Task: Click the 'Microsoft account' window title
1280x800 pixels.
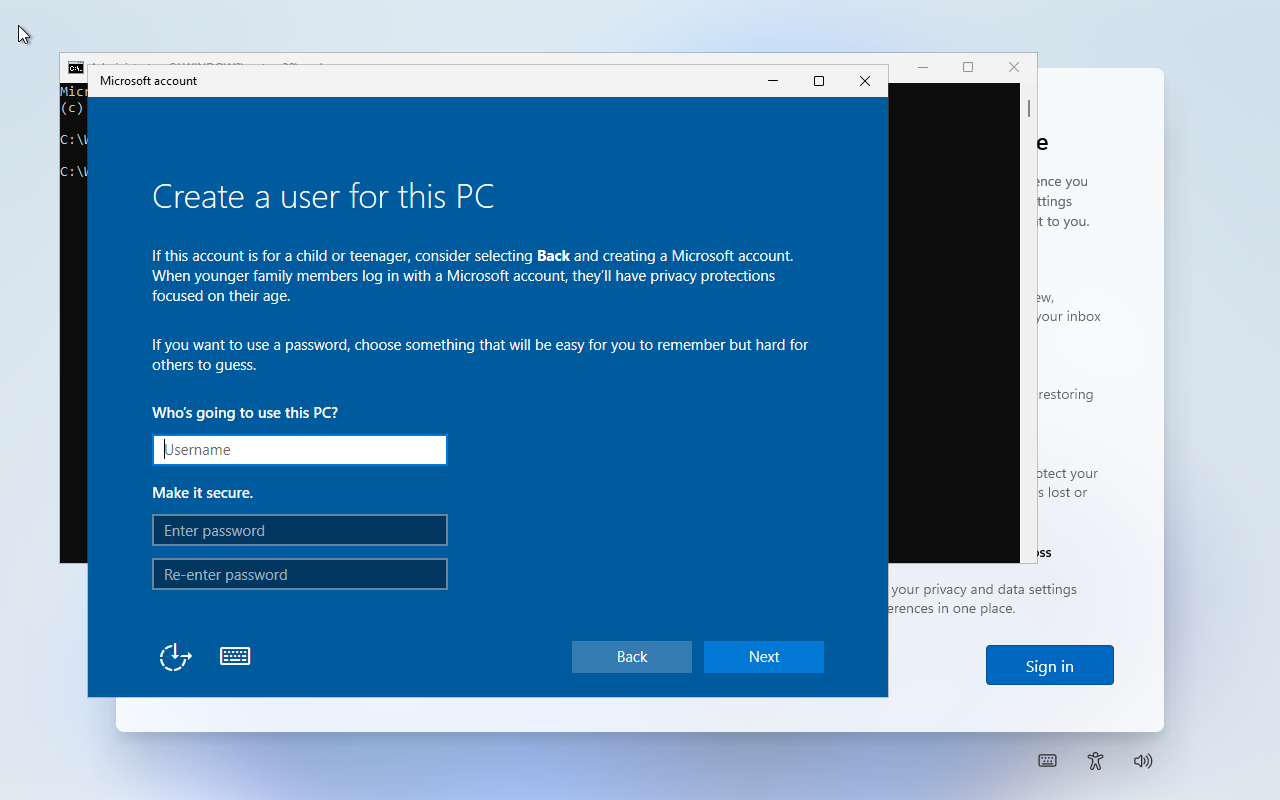Action: 149,81
